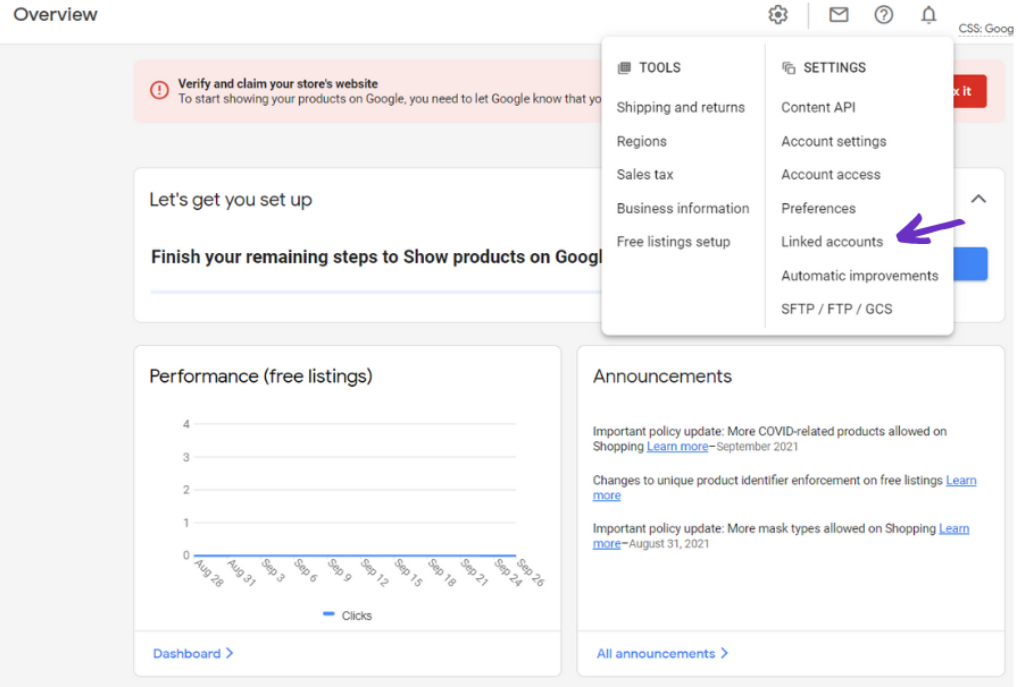The width and height of the screenshot is (1018, 687).
Task: Select Automatic improvements
Action: (x=859, y=275)
